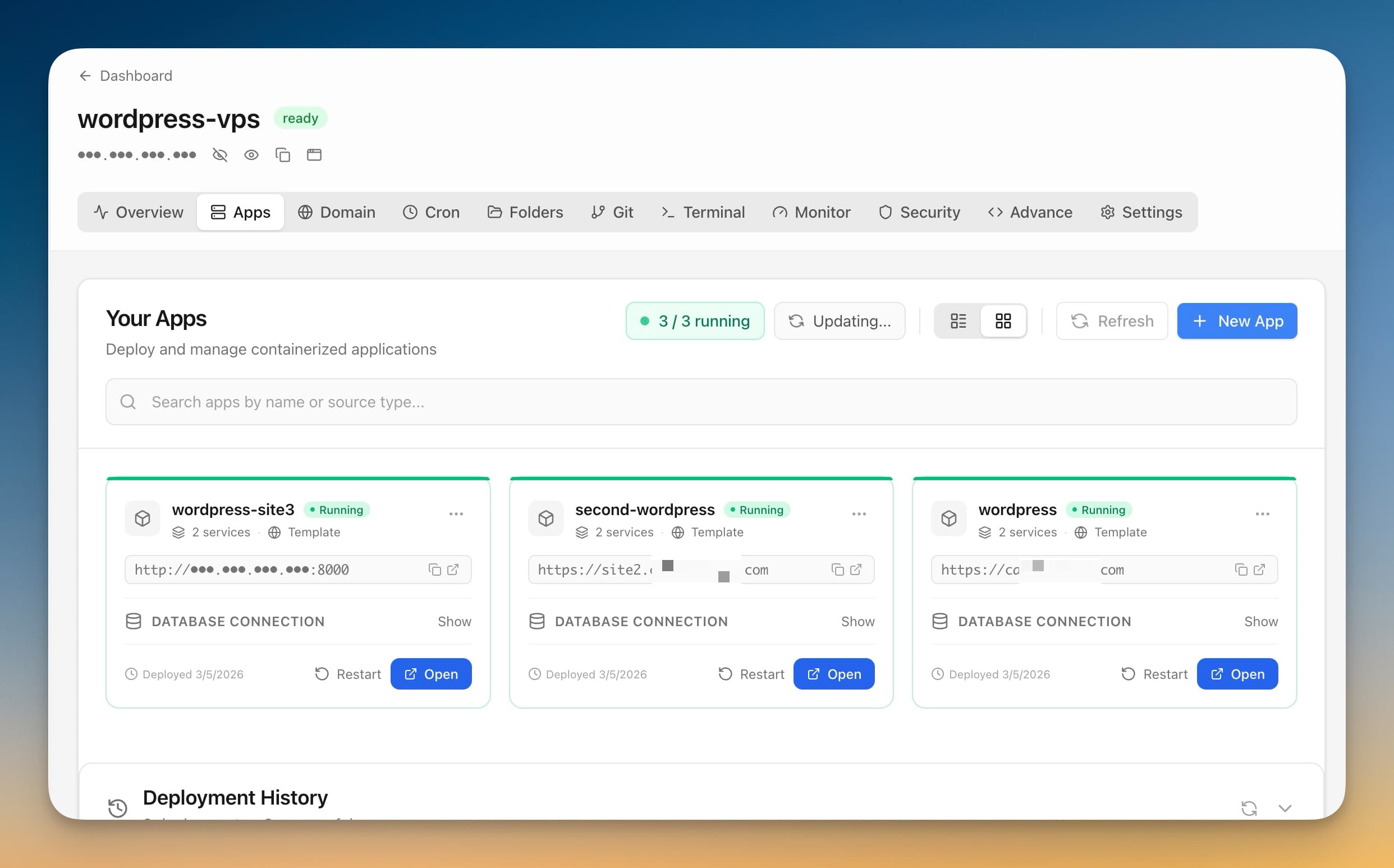This screenshot has height=868, width=1394.
Task: Open the Cron tab
Action: click(431, 212)
